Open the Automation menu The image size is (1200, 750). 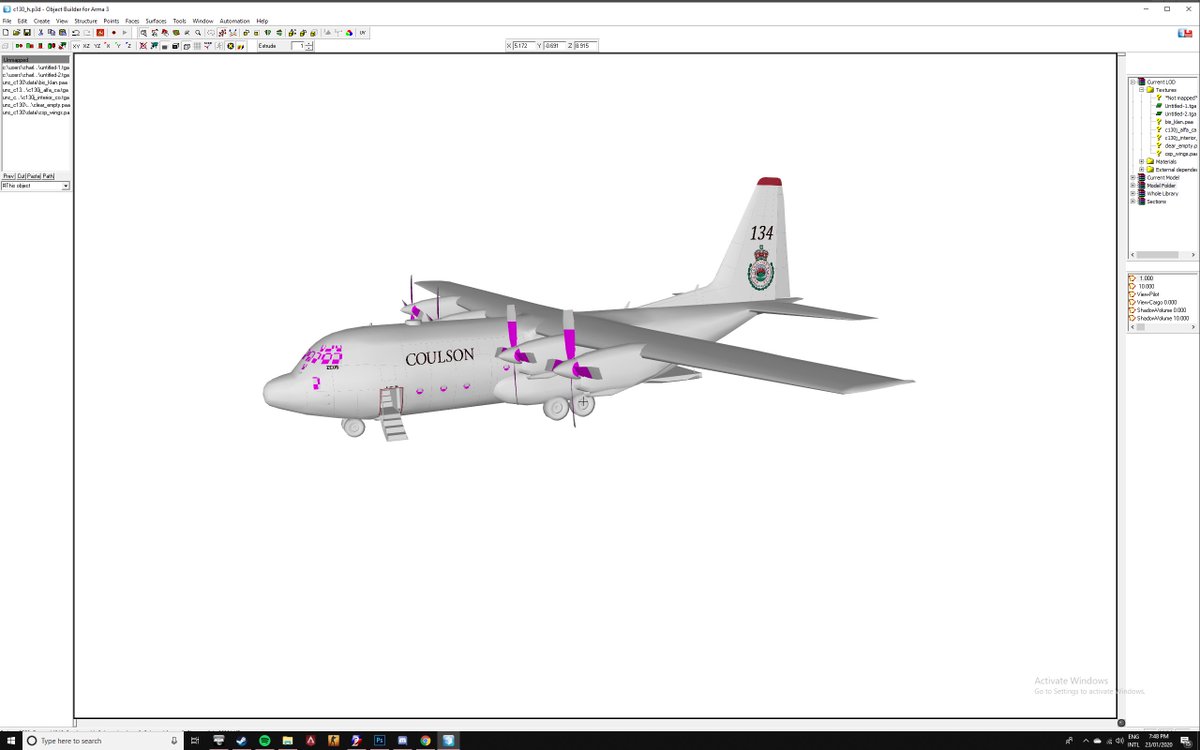[235, 20]
